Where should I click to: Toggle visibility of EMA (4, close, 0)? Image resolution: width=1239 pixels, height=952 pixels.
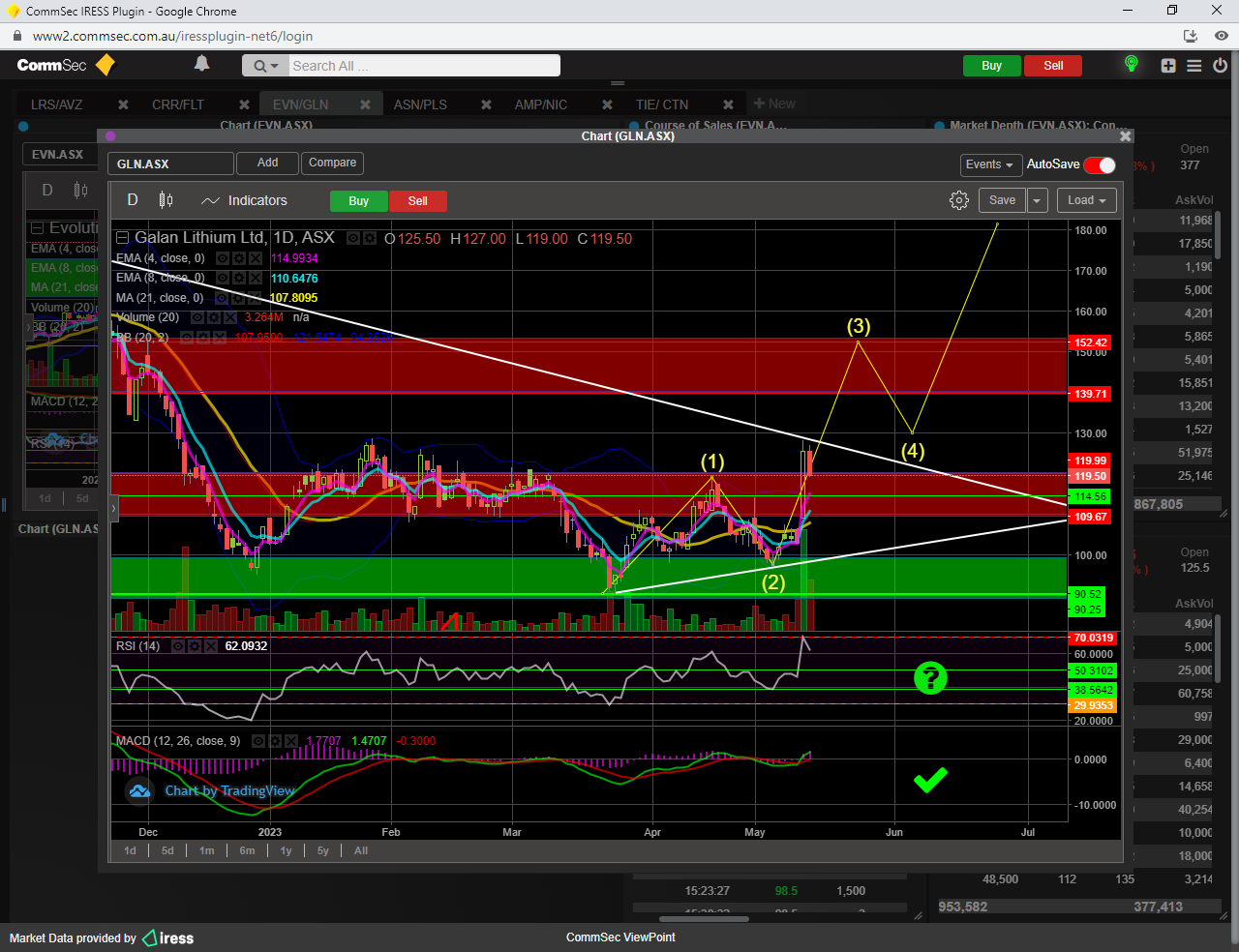[224, 258]
